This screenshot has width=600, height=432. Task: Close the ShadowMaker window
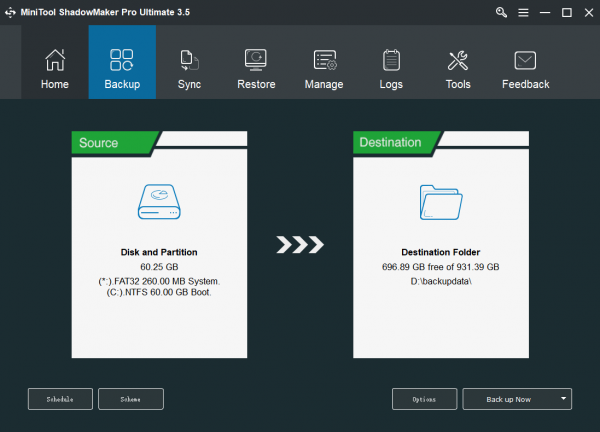coord(589,13)
